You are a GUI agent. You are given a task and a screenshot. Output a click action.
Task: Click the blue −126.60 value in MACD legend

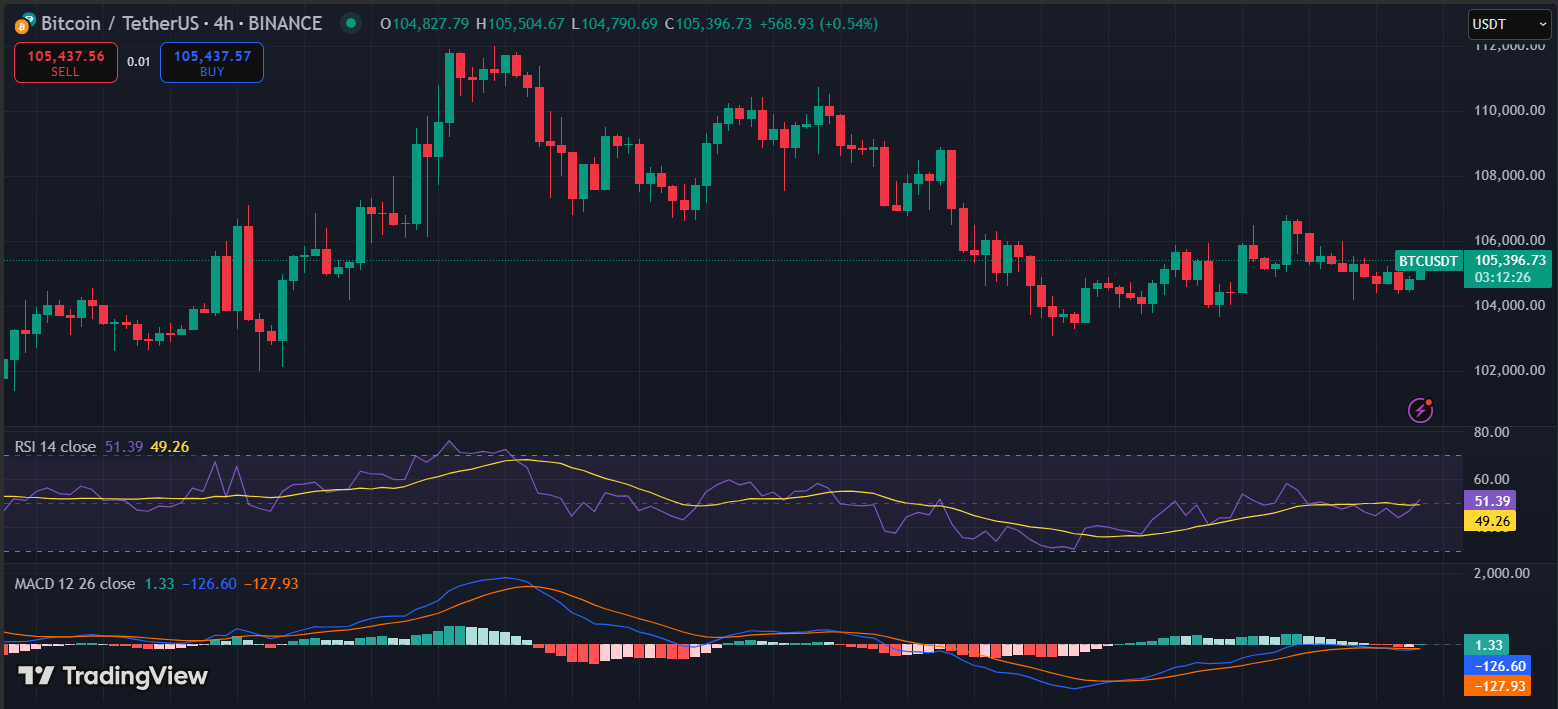(209, 584)
